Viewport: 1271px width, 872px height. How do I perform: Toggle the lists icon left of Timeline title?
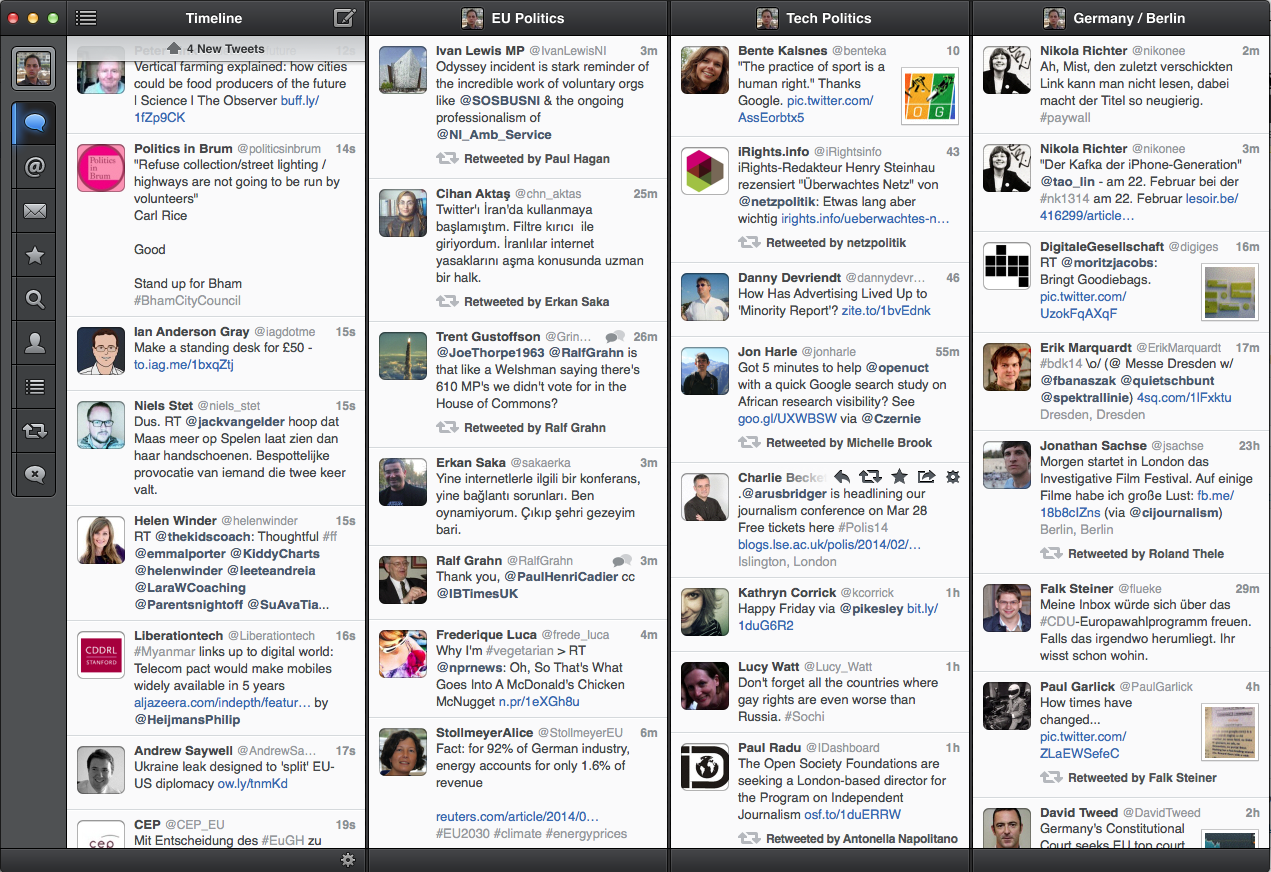(86, 18)
